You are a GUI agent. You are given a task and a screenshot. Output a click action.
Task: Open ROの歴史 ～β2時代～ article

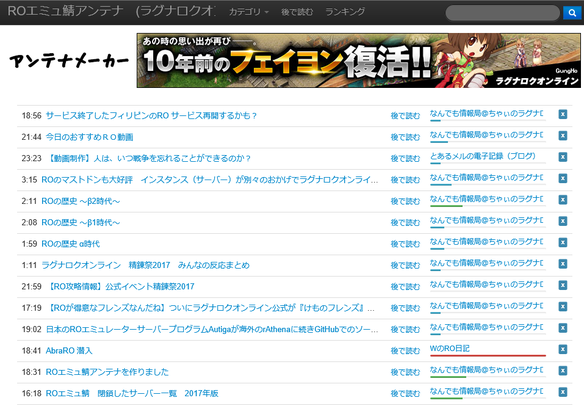(81, 201)
